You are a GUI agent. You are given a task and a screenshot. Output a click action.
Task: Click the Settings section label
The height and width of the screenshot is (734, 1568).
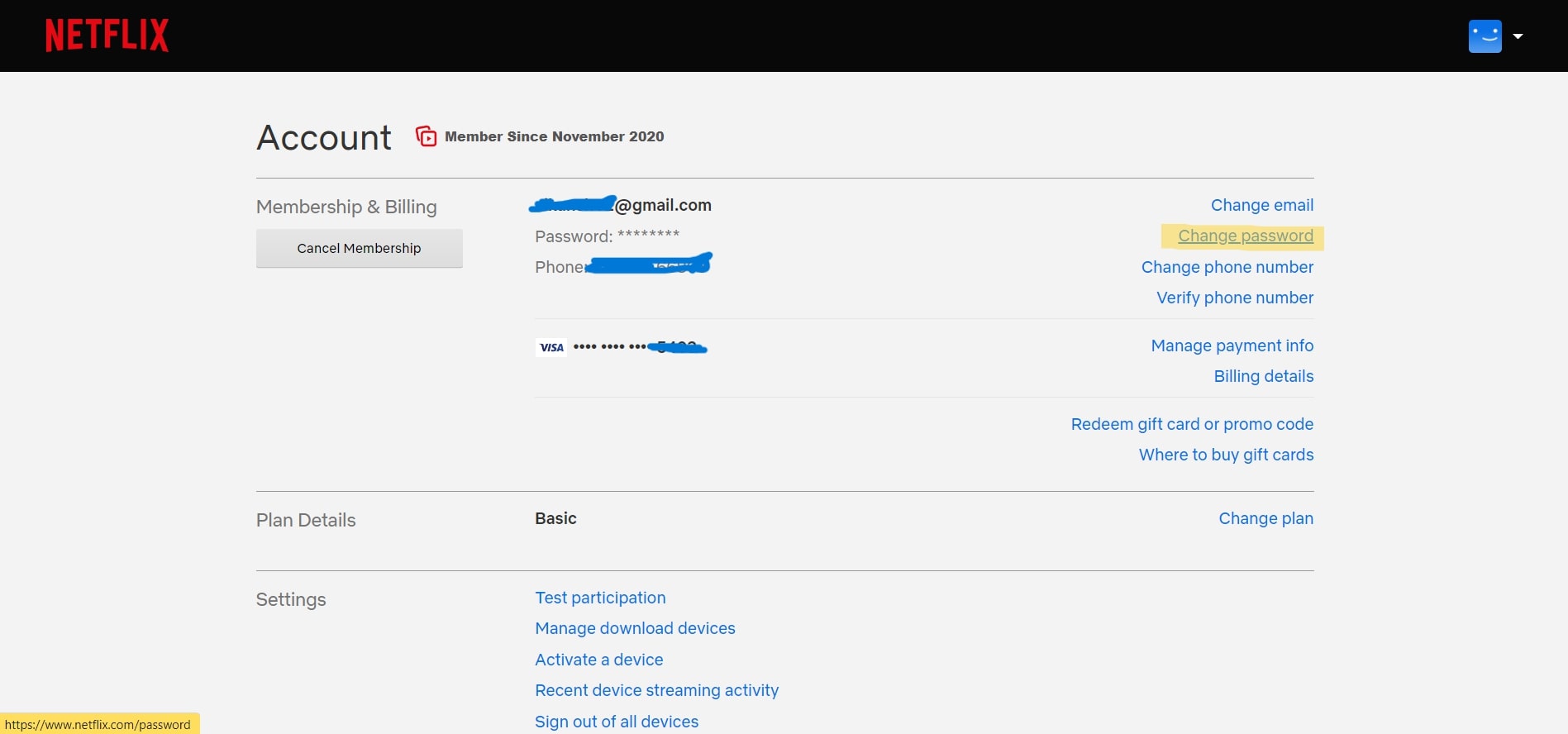[x=291, y=599]
